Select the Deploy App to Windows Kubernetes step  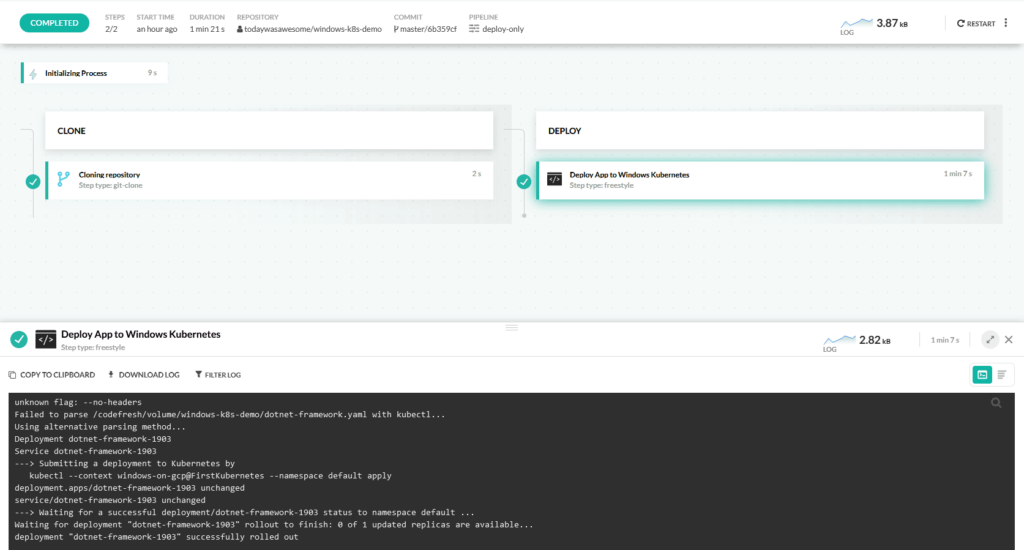(760, 180)
